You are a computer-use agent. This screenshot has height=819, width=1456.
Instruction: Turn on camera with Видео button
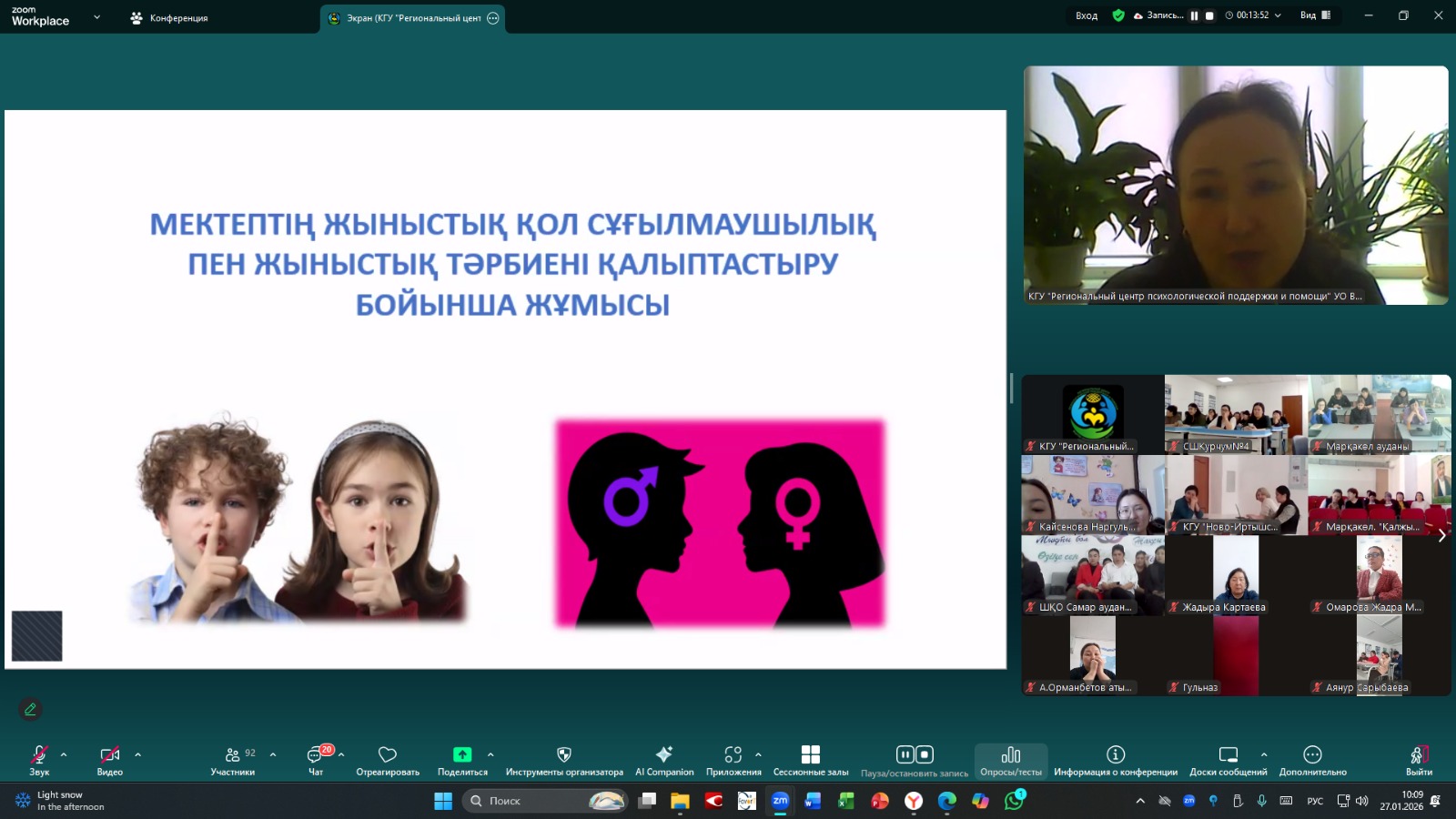click(109, 759)
